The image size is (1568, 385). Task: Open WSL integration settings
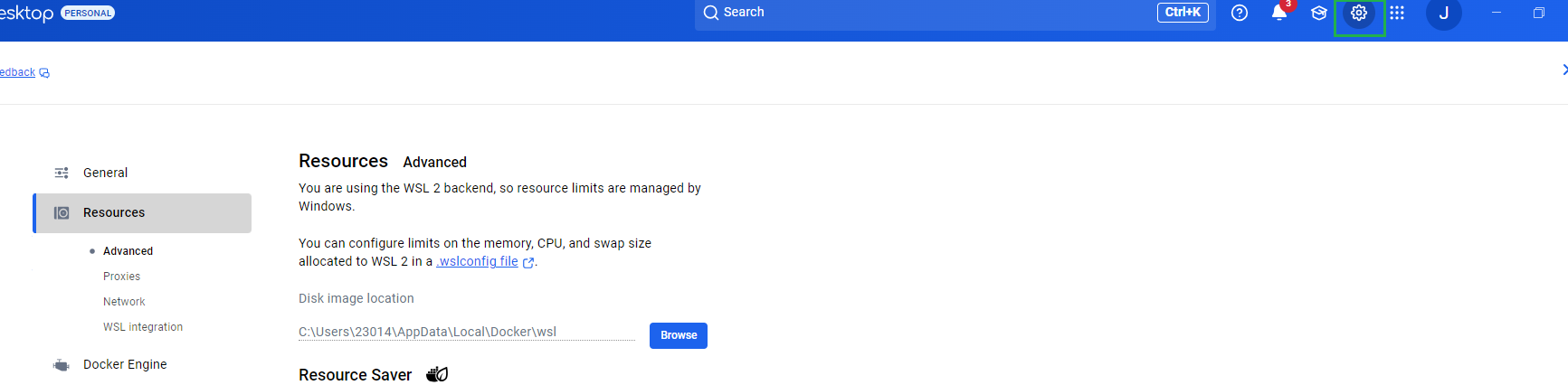143,327
